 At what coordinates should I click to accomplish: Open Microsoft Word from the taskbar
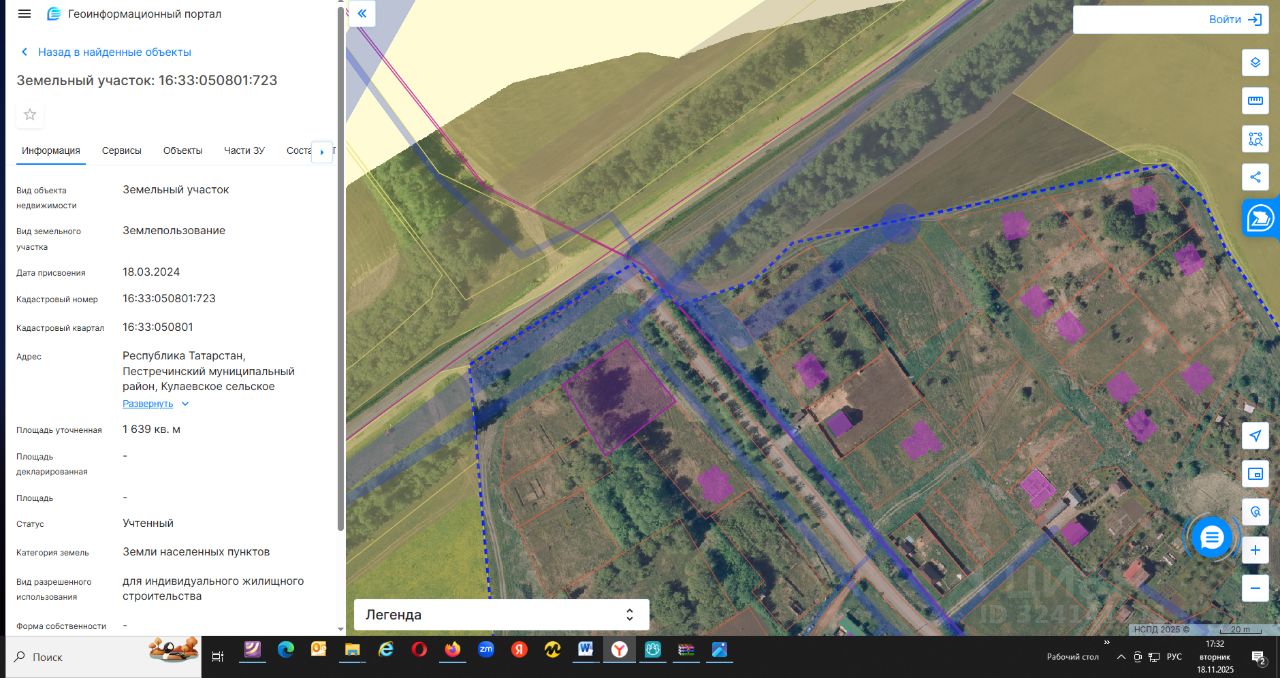[586, 650]
